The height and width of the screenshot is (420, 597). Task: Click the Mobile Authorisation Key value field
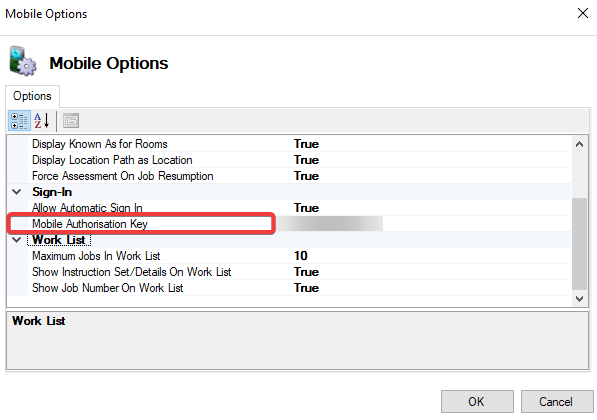click(x=430, y=224)
